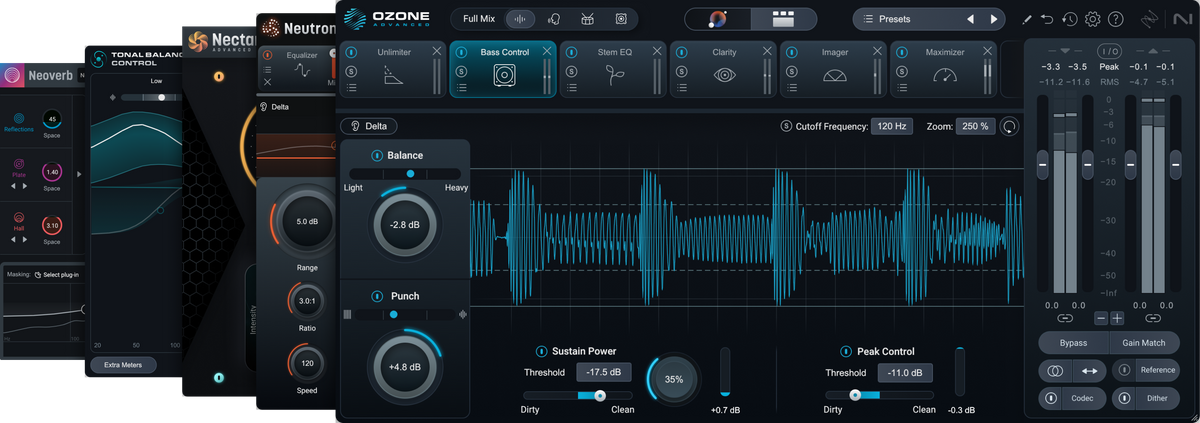The image size is (1200, 423).
Task: Solo the Cutoff Frequency band
Action: 786,126
